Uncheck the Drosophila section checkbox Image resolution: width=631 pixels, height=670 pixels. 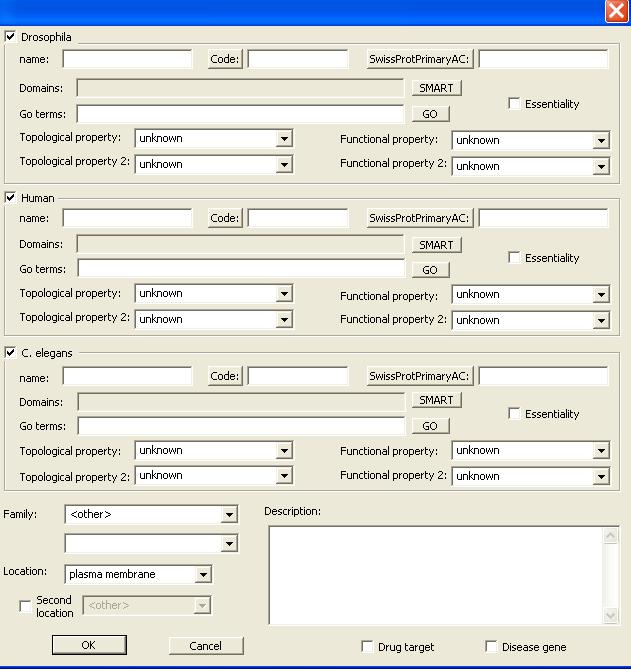click(11, 37)
